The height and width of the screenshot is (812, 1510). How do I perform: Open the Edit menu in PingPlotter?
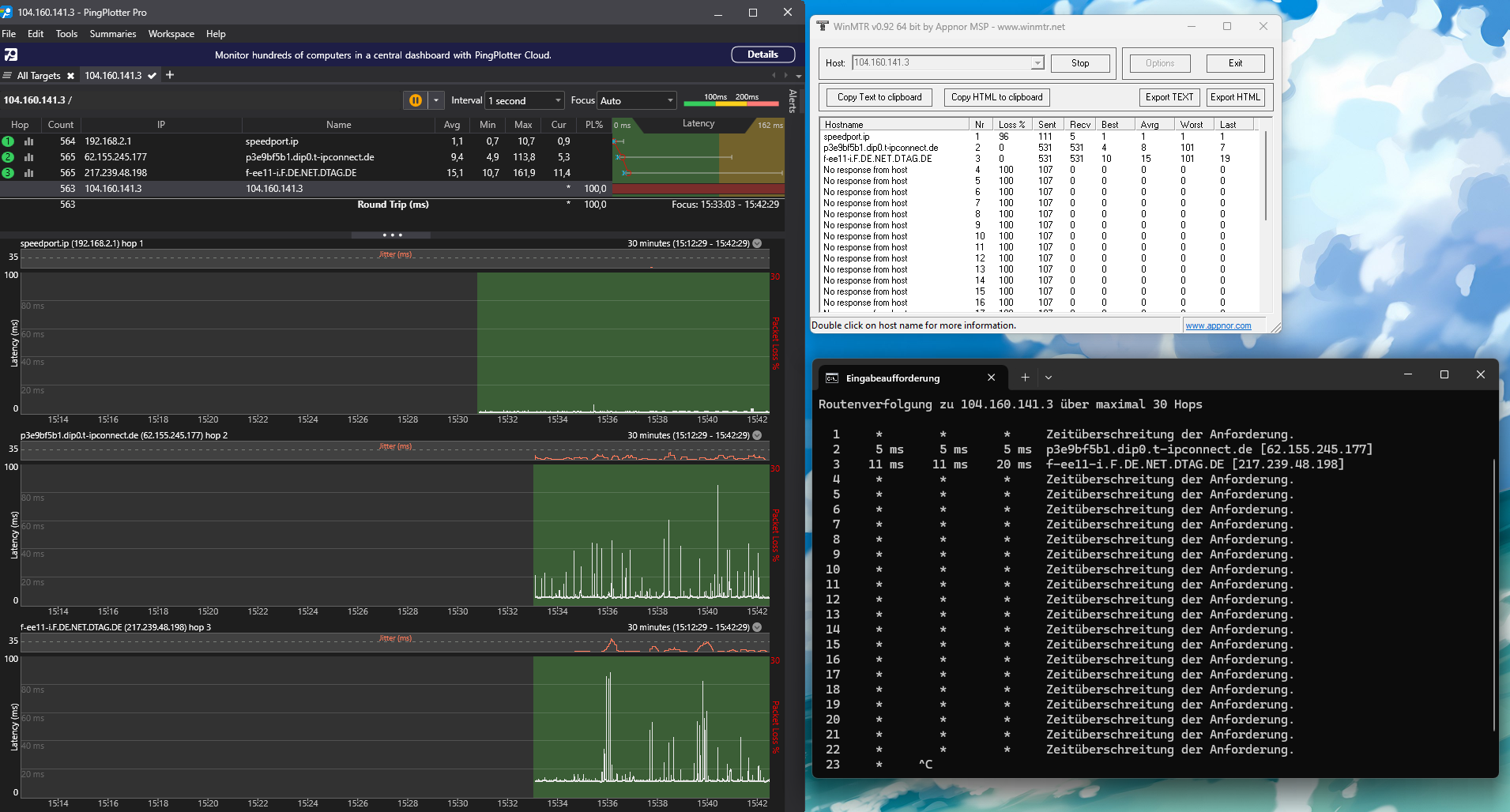pos(36,34)
